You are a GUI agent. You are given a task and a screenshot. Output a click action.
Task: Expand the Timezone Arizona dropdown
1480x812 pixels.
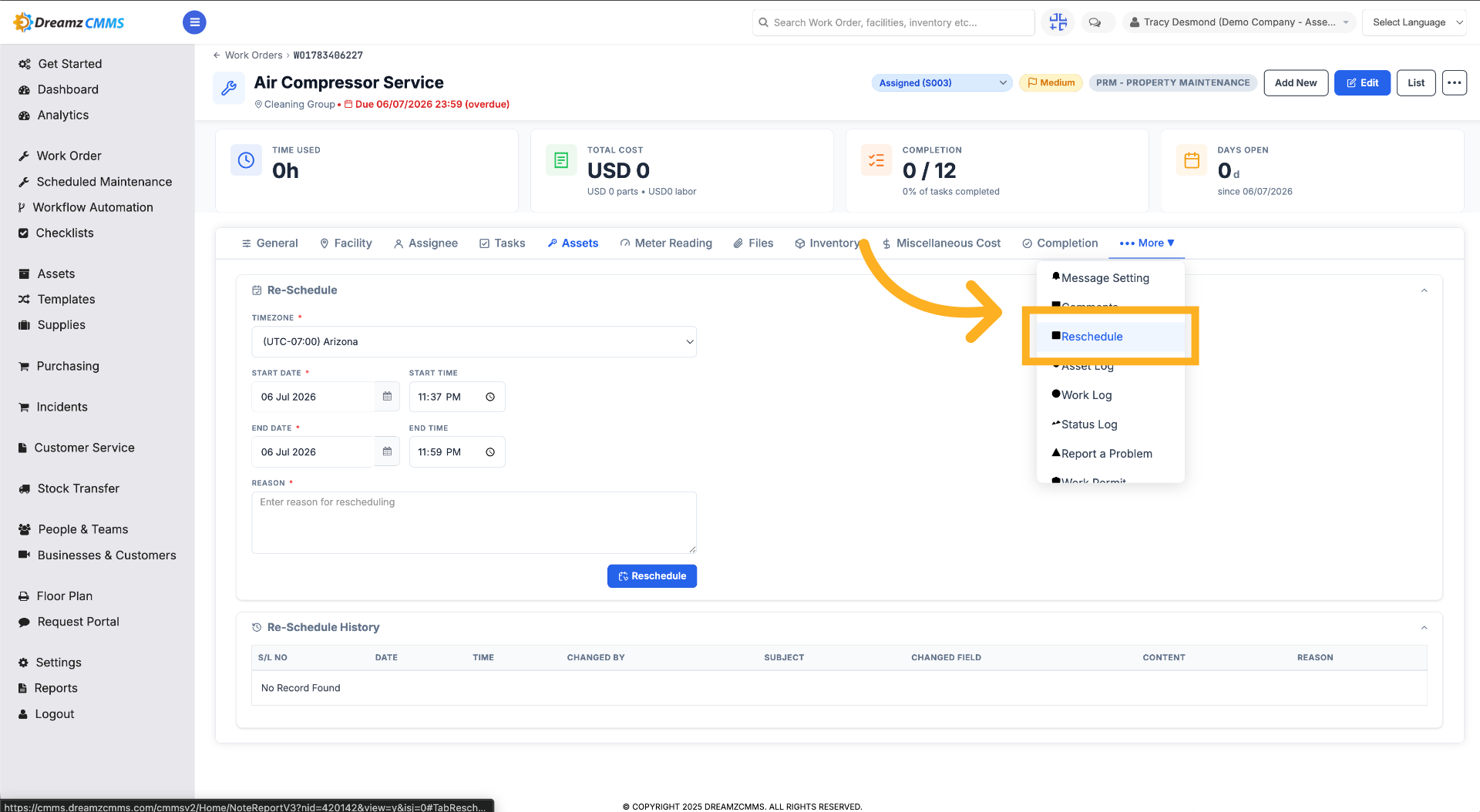point(474,341)
